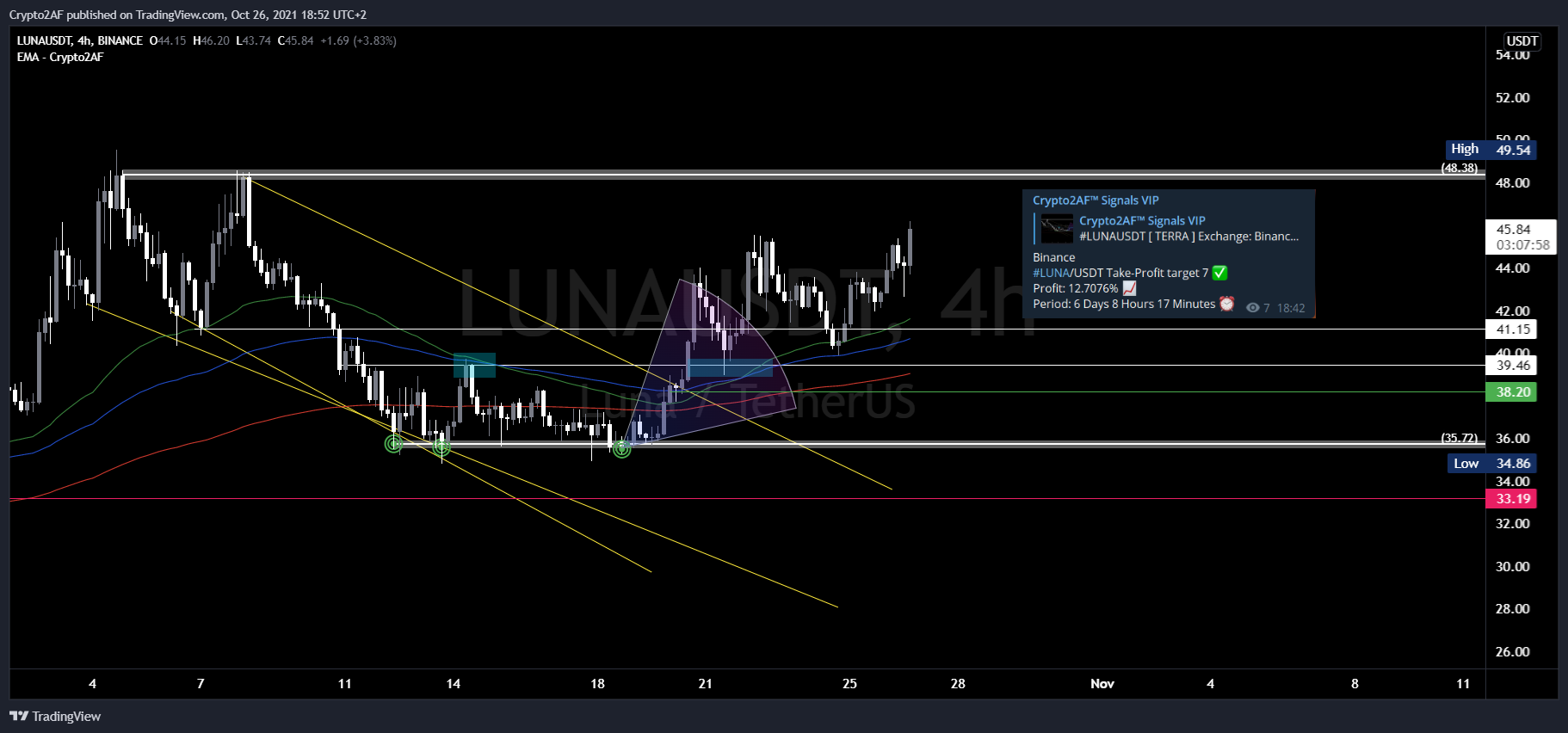Click the Profit: 12.7076% text
The height and width of the screenshot is (733, 1568).
pos(1076,288)
